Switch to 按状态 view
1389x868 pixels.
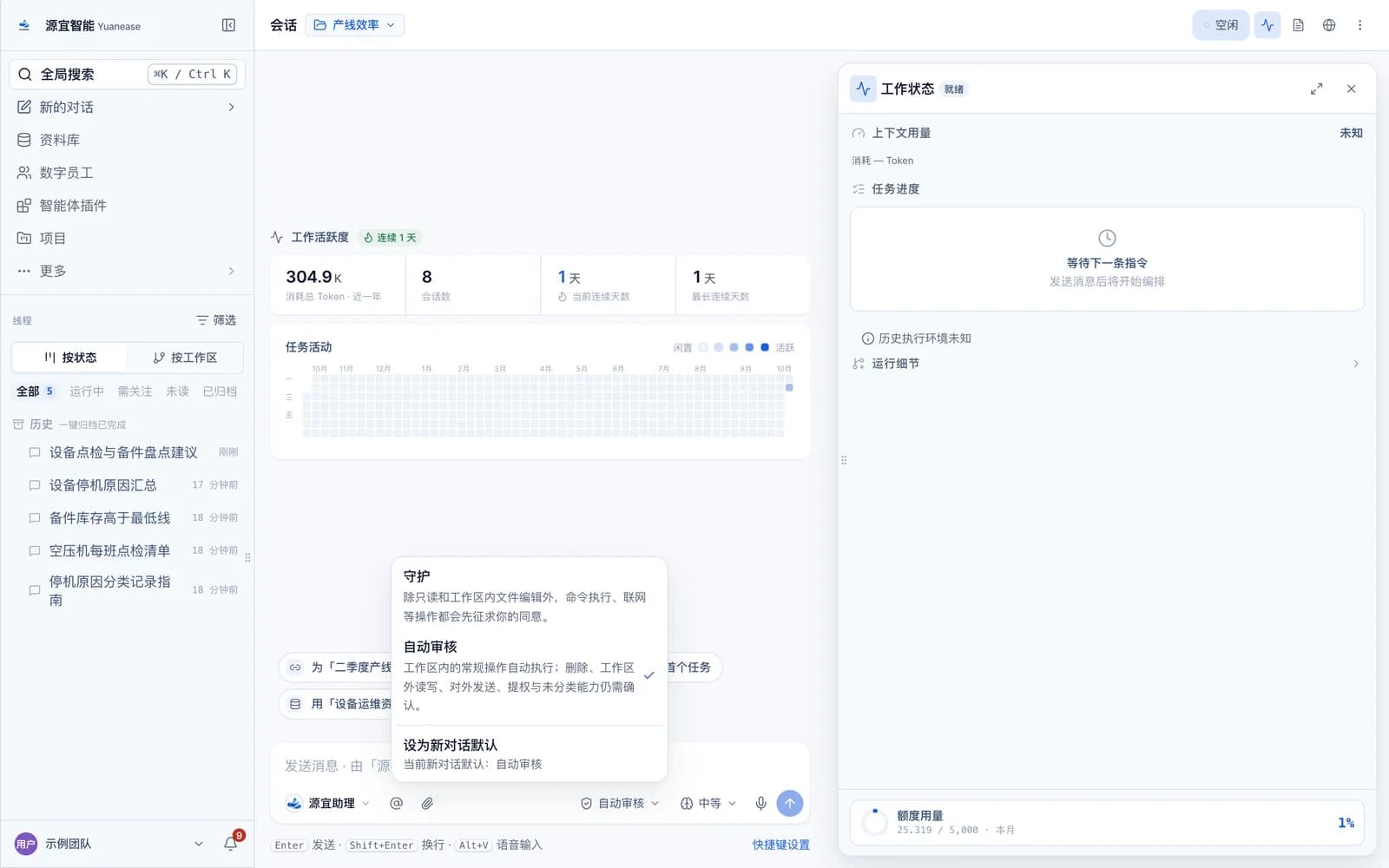point(69,358)
